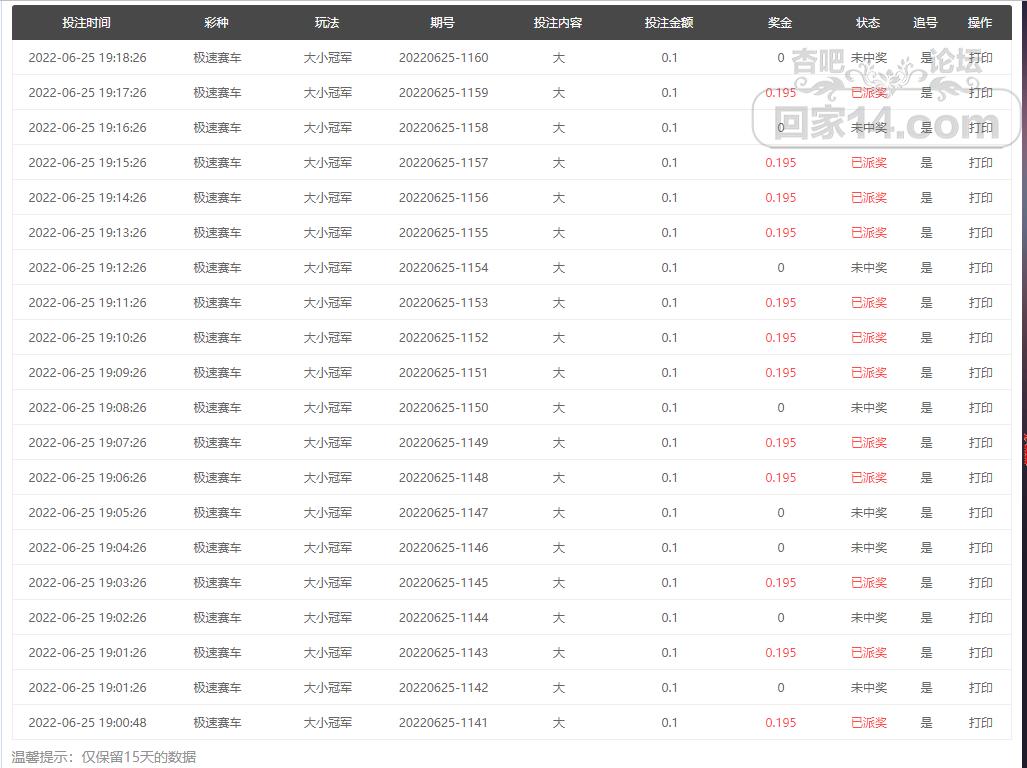Screen dimensions: 1027x768
Task: Click the 追号 column header
Action: point(925,23)
